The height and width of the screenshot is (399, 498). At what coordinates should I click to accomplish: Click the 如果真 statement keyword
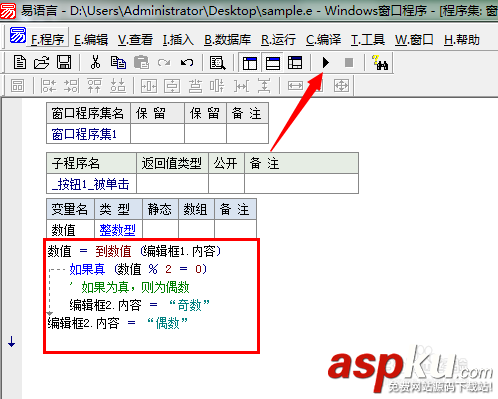[87, 269]
